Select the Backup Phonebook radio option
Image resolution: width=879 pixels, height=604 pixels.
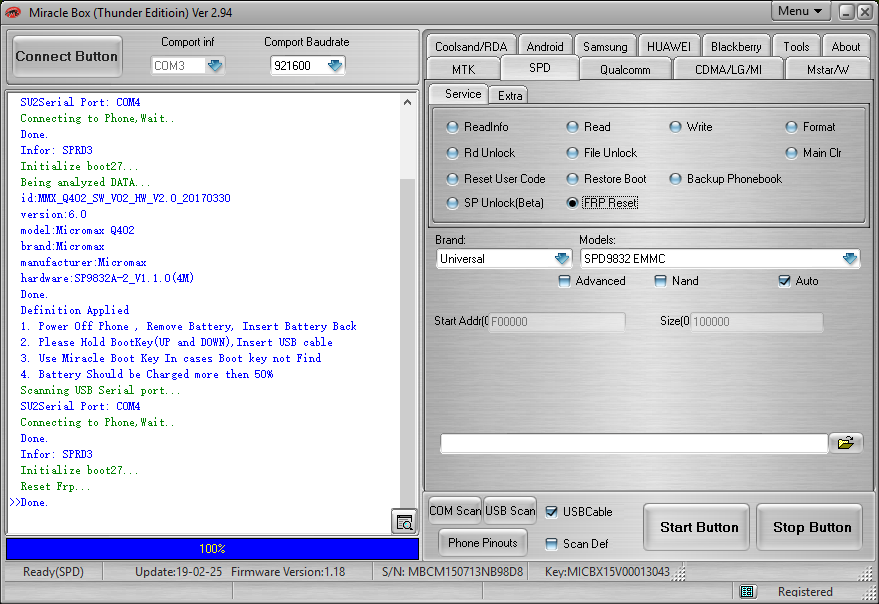(725, 179)
